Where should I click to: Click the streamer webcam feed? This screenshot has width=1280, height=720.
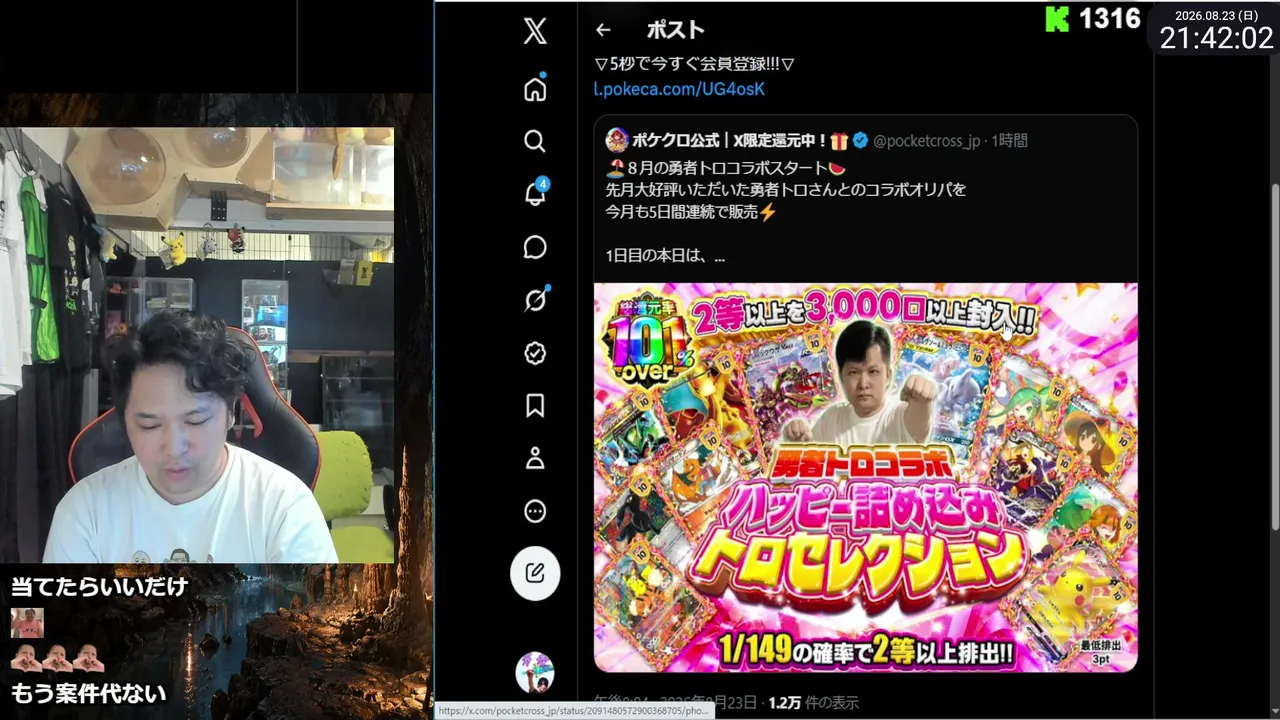coord(197,345)
